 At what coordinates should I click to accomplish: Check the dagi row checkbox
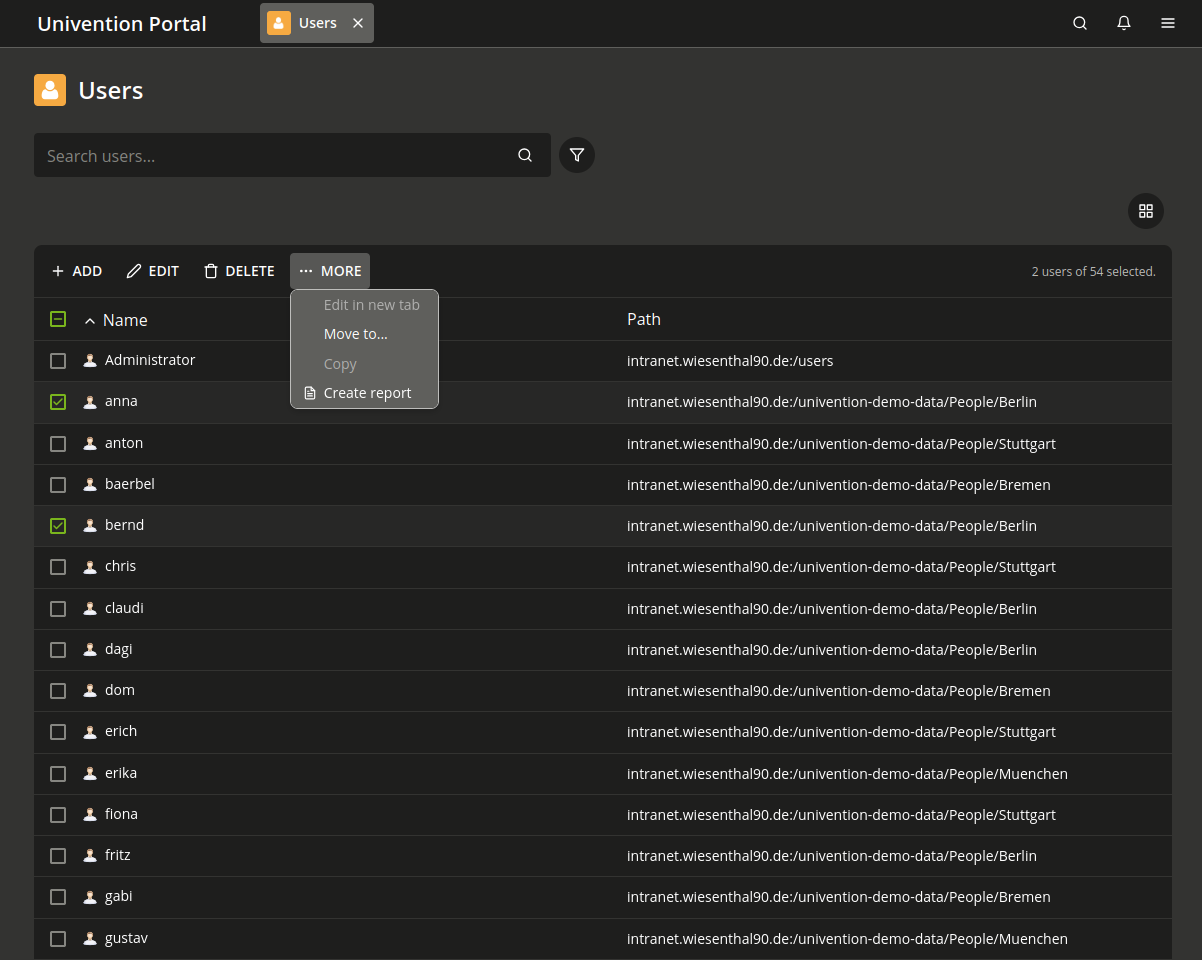pyautogui.click(x=58, y=650)
